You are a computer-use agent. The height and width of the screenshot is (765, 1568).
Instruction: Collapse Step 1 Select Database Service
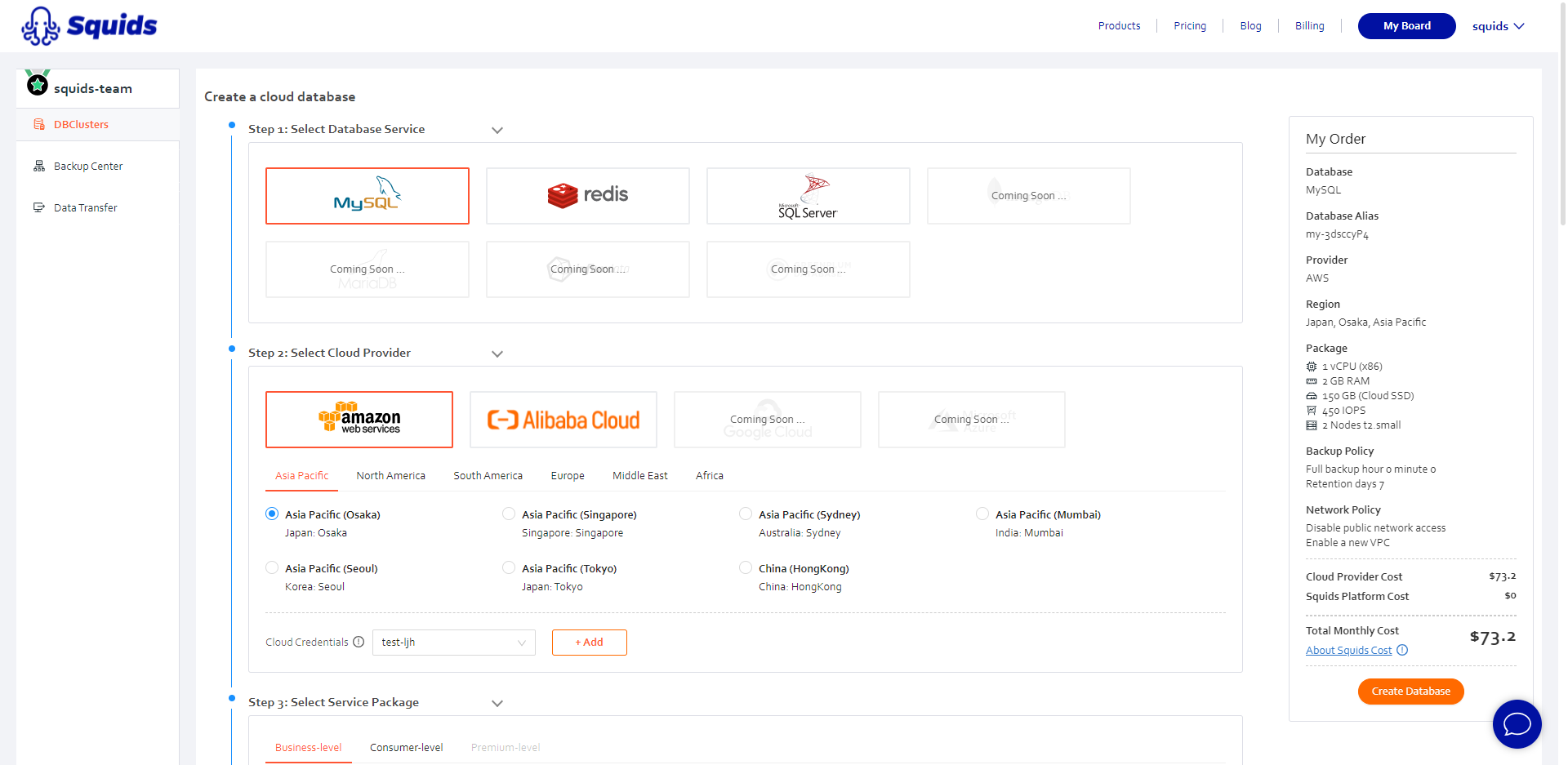497,130
